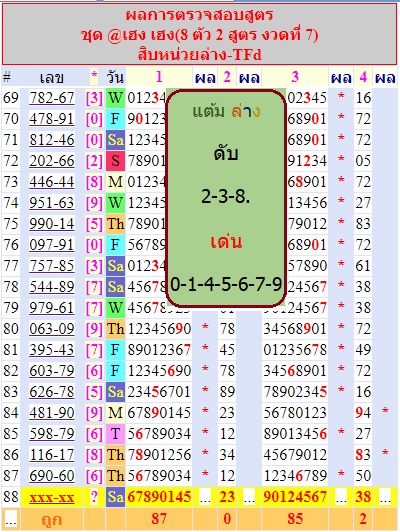Select the 757-85 link
400x532 pixels.
52,266
